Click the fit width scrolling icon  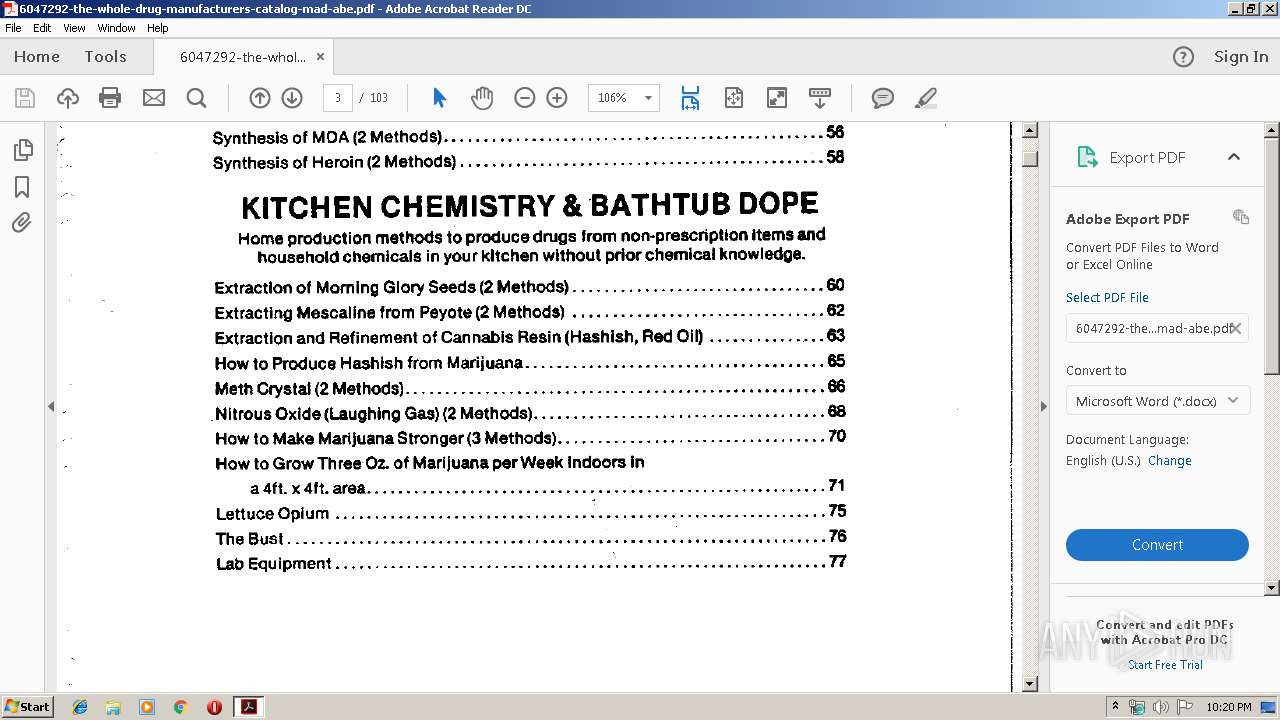tap(690, 98)
